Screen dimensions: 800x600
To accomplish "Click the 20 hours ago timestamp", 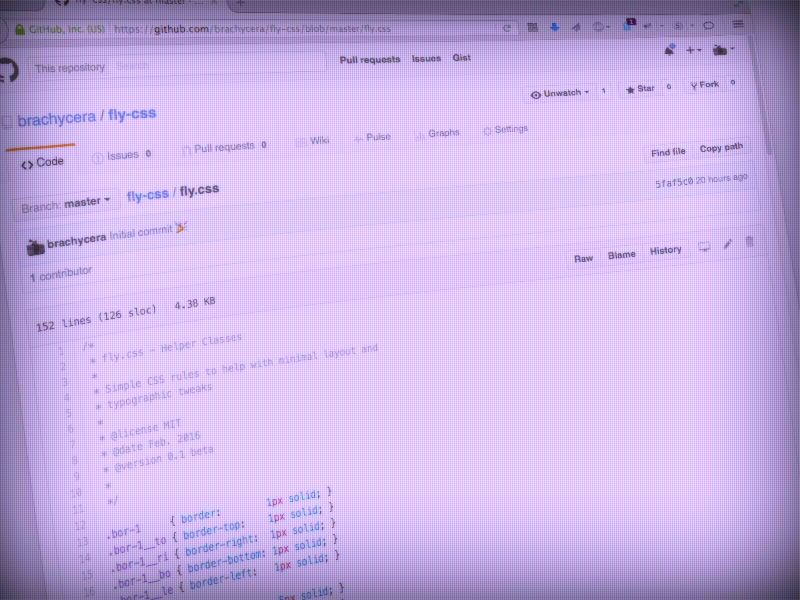I will 722,179.
